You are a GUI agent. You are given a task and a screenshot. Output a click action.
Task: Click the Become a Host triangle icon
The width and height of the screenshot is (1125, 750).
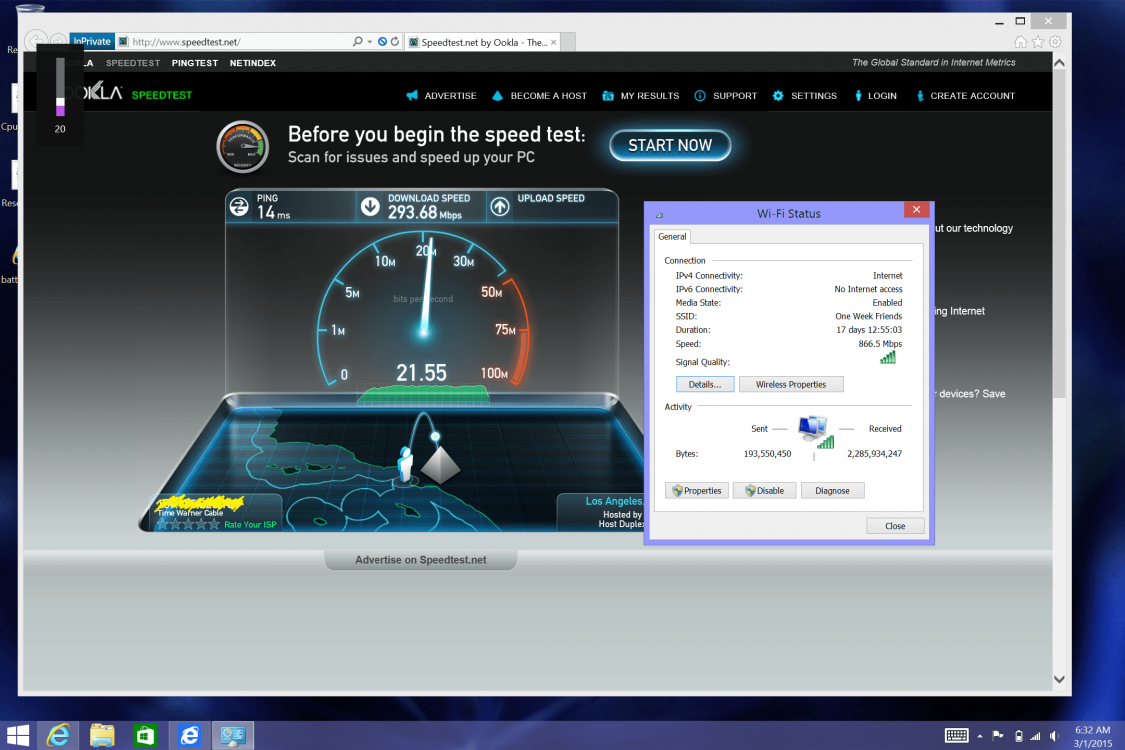(497, 95)
